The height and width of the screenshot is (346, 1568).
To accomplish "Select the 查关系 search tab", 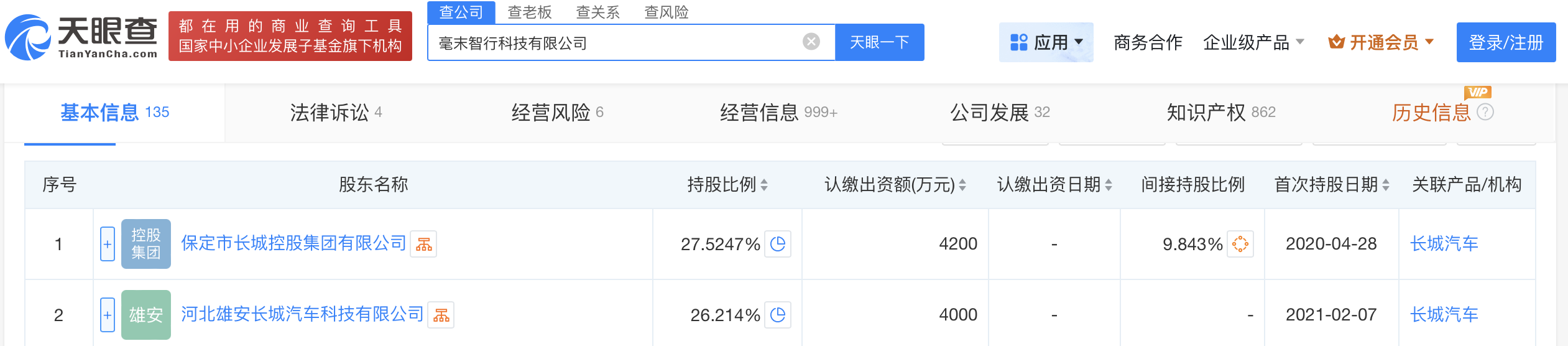I will pyautogui.click(x=598, y=12).
